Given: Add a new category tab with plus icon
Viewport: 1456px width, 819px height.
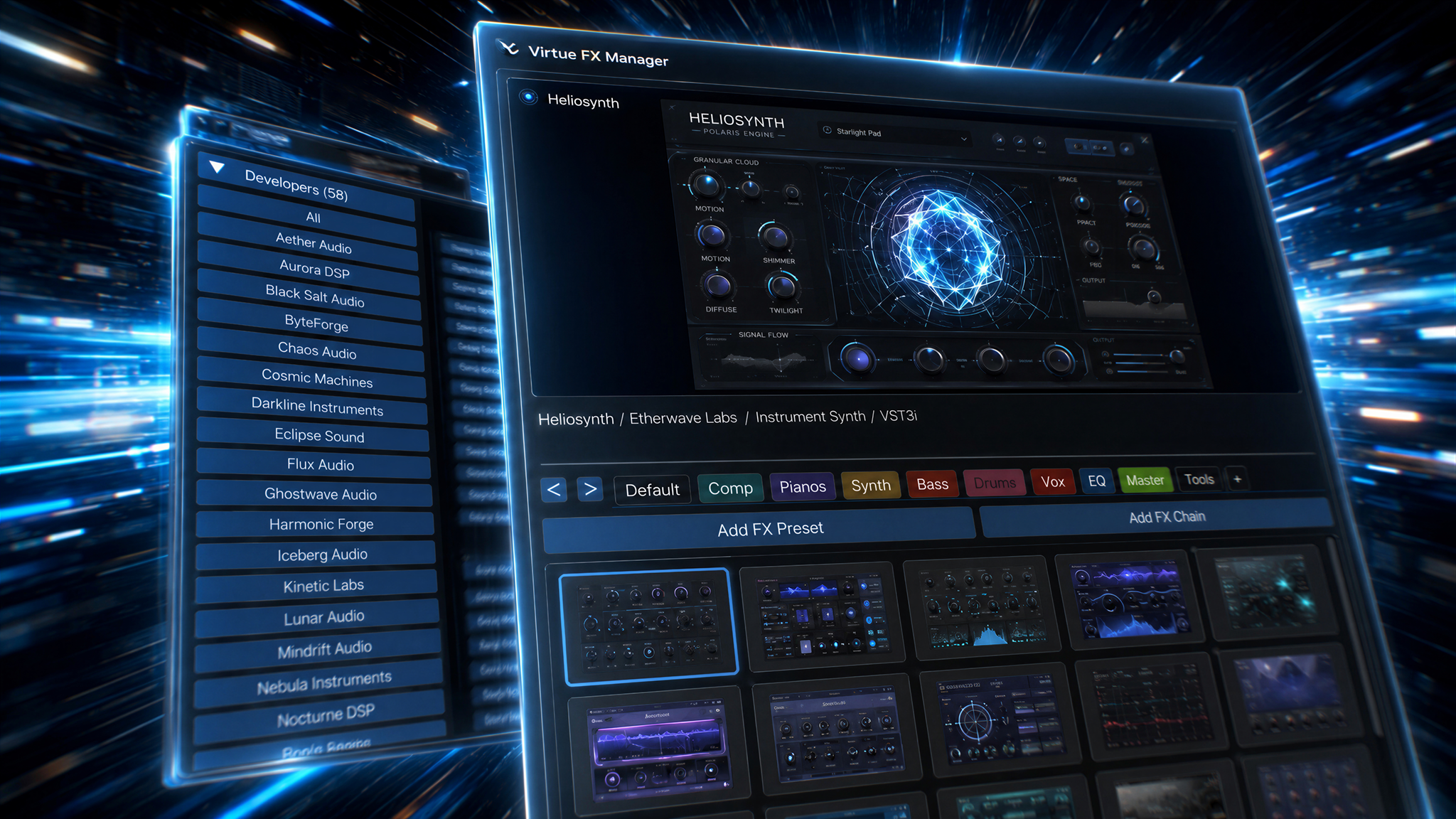Looking at the screenshot, I should point(1237,479).
